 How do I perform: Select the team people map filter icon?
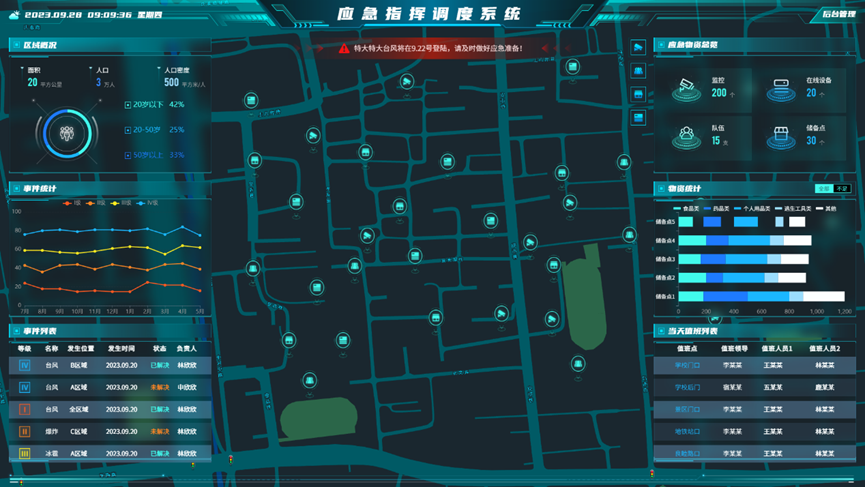tap(638, 71)
